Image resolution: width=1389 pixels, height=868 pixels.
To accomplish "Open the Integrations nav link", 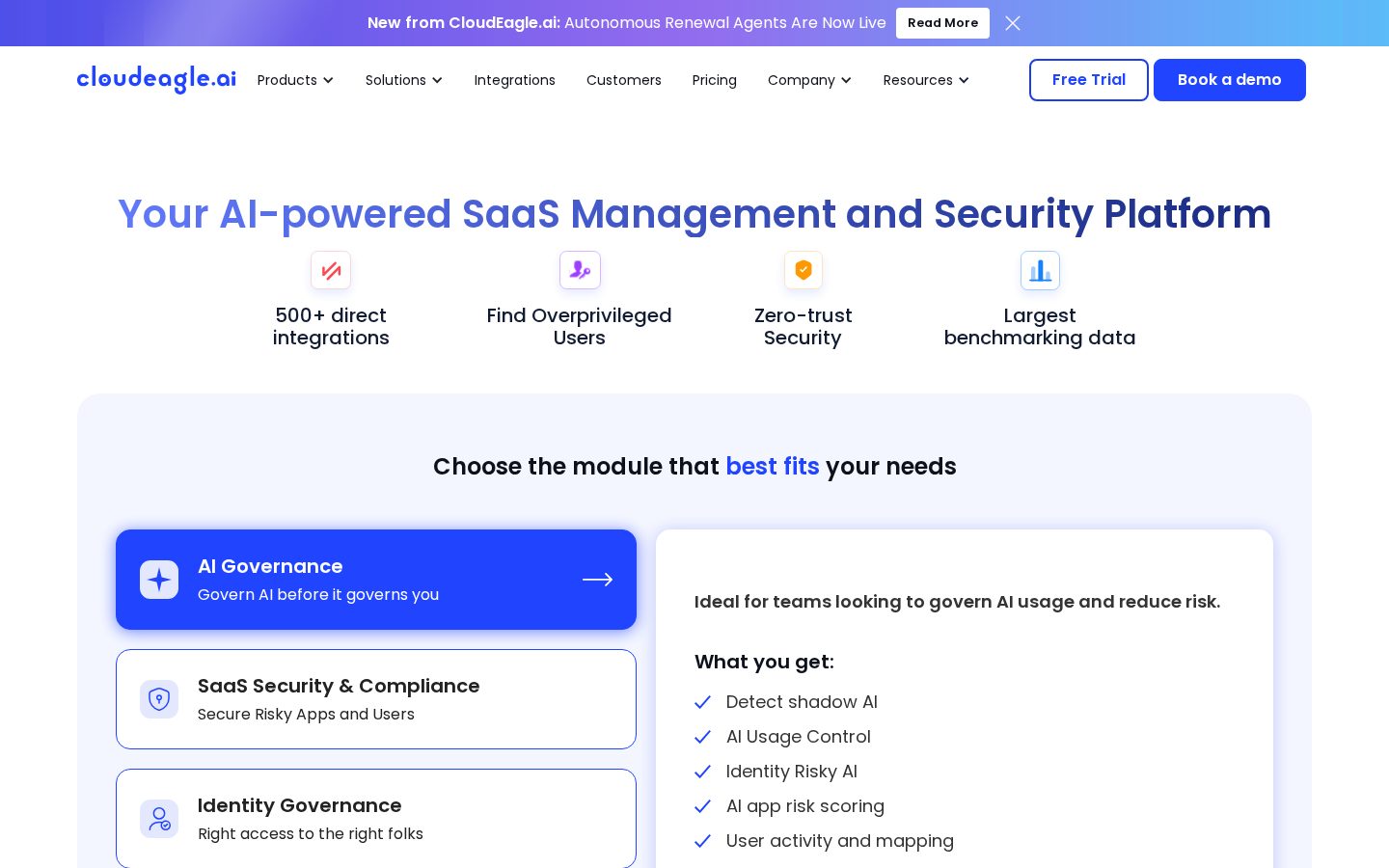I will click(x=515, y=80).
